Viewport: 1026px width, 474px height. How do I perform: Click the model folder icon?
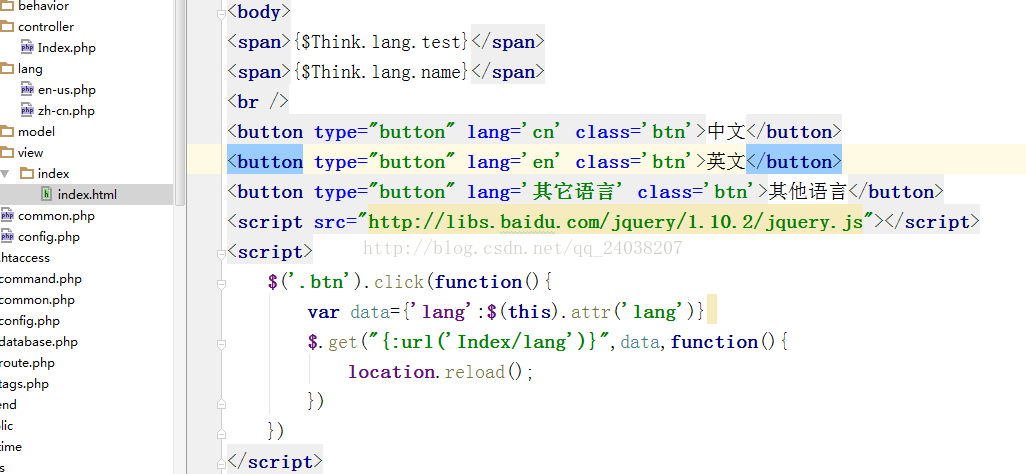click(x=7, y=132)
